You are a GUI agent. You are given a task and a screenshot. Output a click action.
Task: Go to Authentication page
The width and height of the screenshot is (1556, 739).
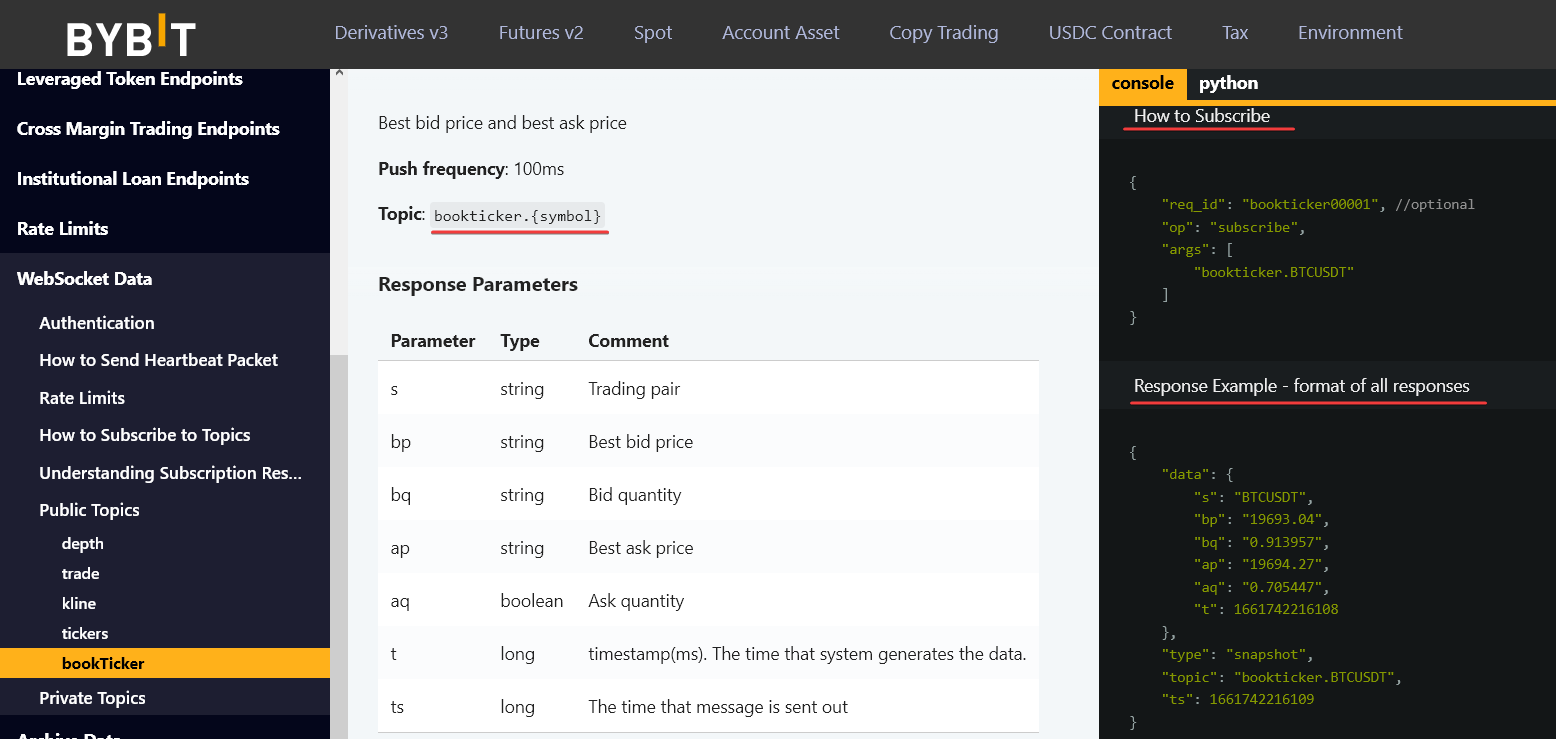click(97, 323)
